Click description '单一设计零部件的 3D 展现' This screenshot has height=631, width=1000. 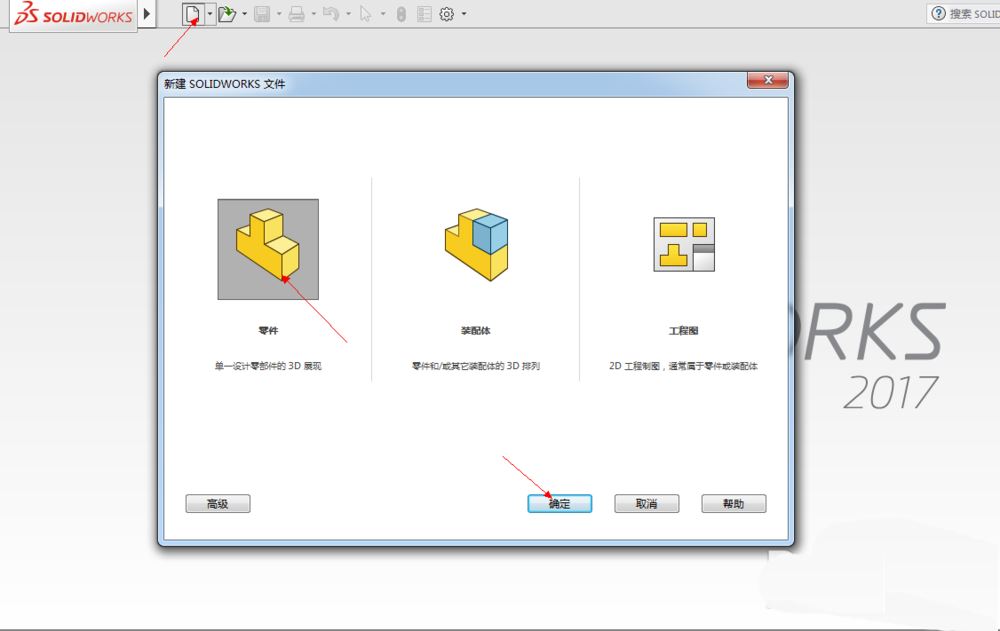[x=268, y=366]
